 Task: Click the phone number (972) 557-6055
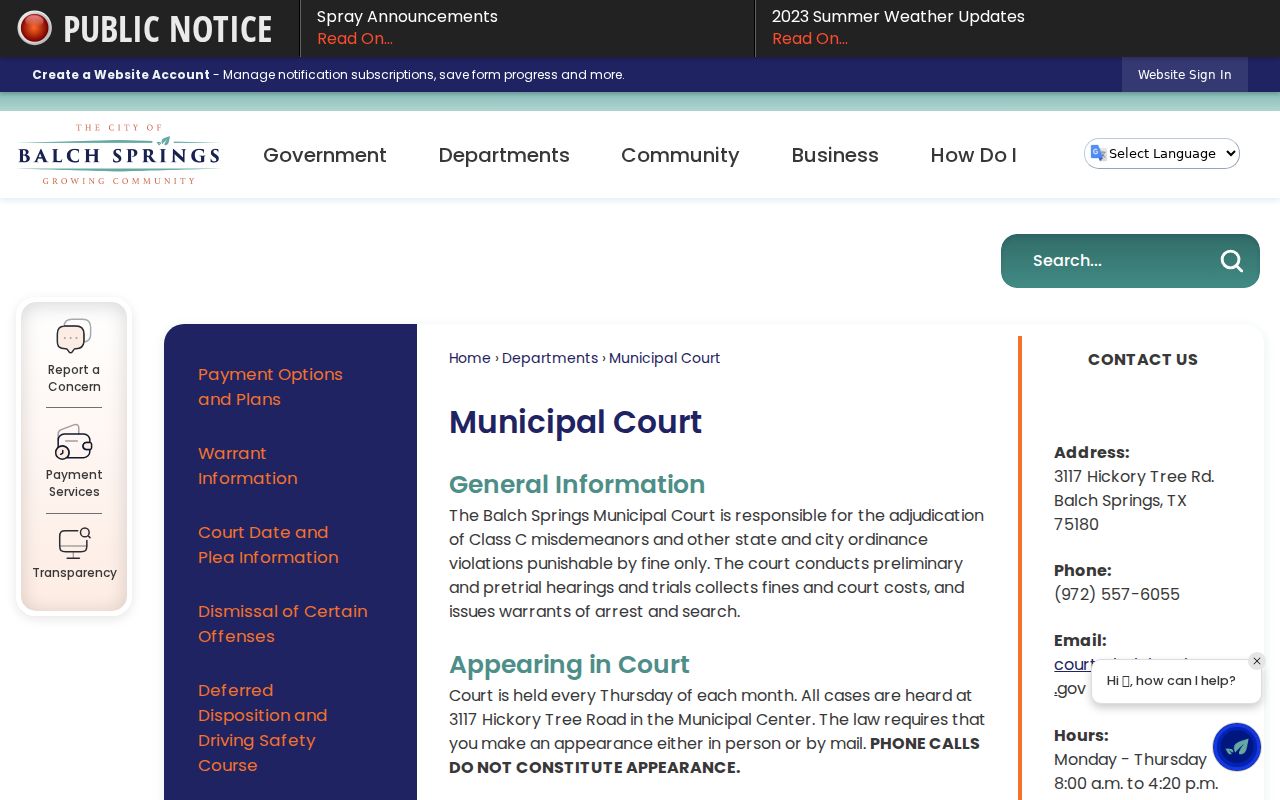click(1117, 595)
